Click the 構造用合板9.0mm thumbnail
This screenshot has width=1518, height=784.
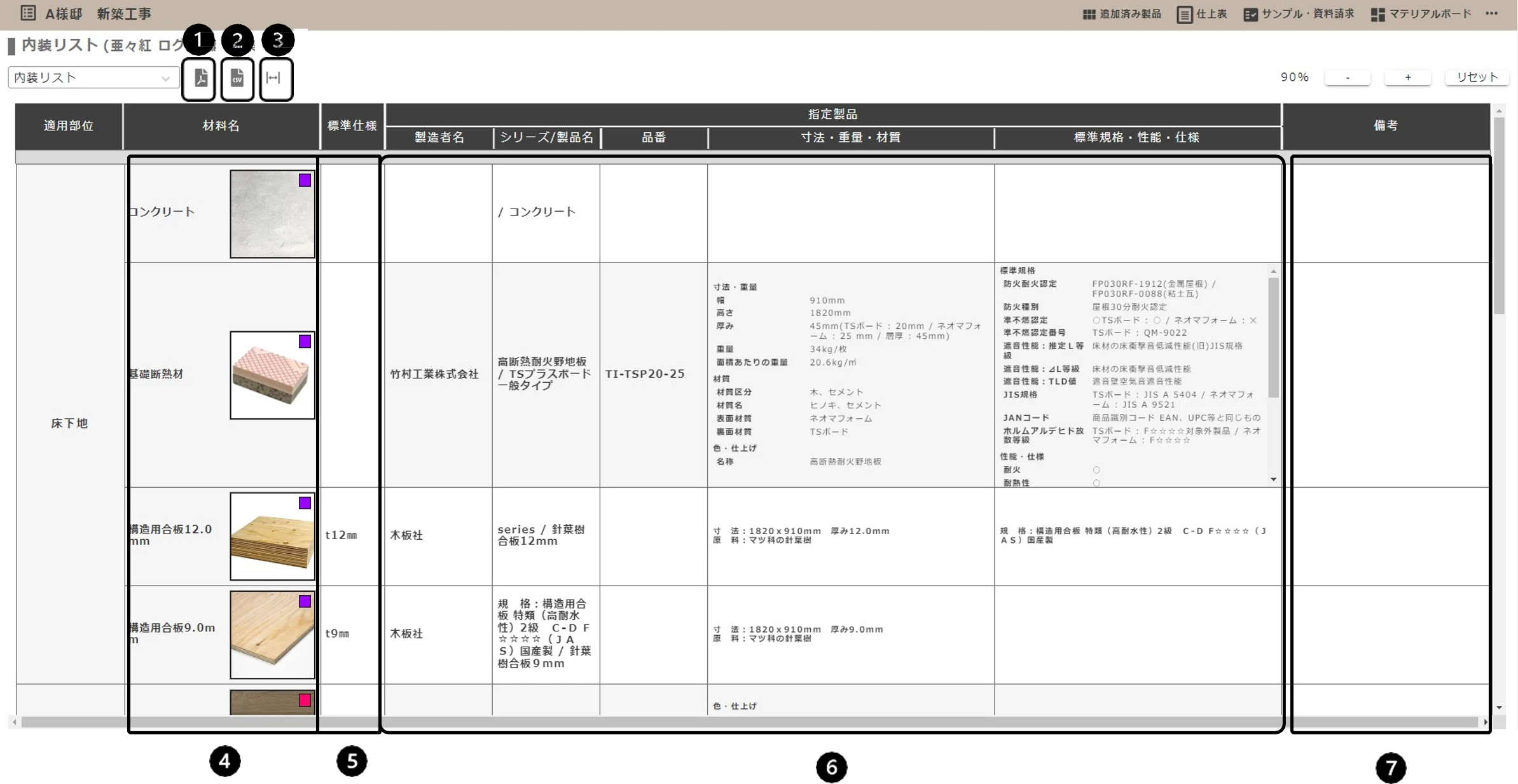(x=272, y=635)
